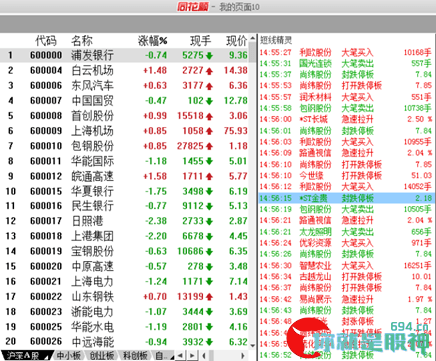Click the horizontal scrollbar left arrow
This screenshot has height=361, width=436.
(x=204, y=356)
